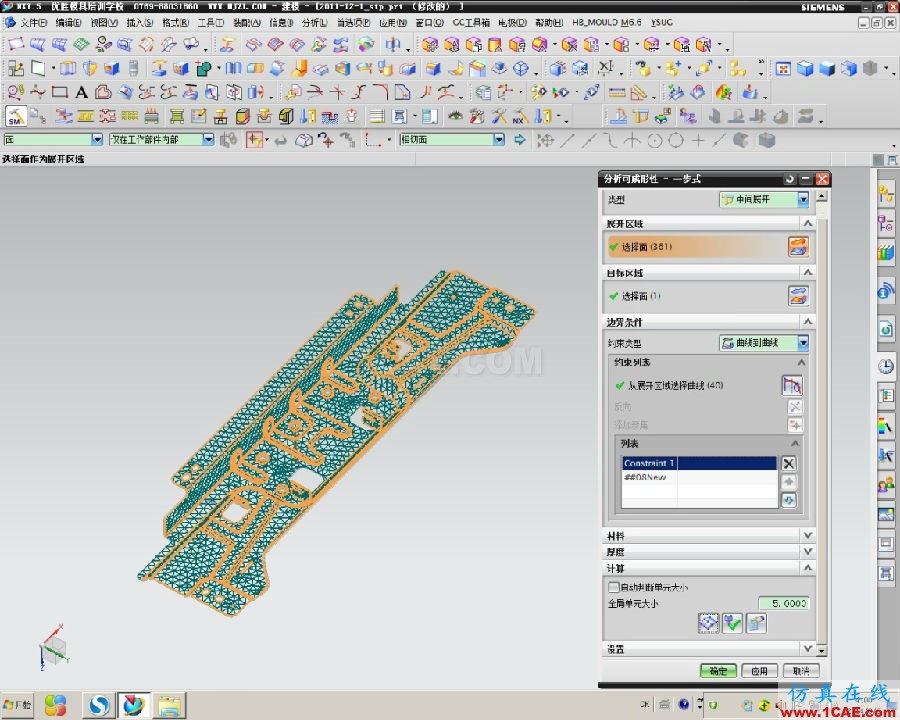Select the rectangle sketch tool

click(x=60, y=92)
